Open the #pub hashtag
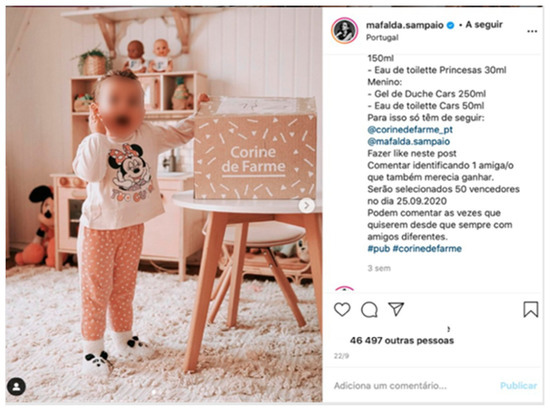The image size is (550, 412). [x=379, y=249]
